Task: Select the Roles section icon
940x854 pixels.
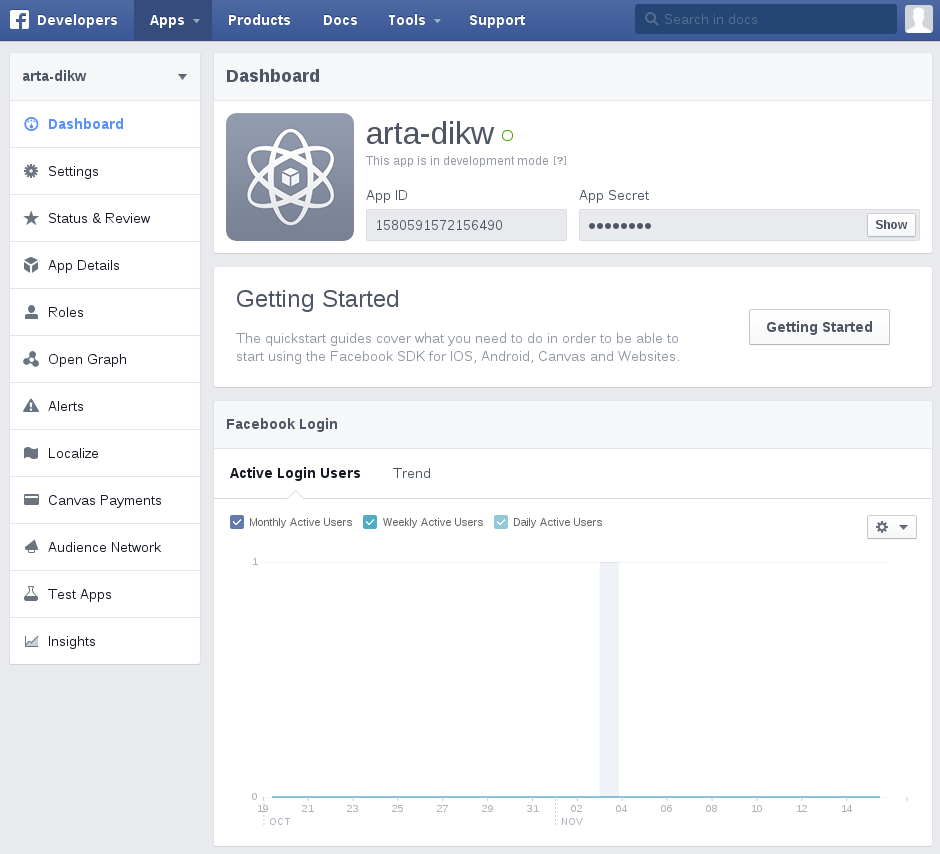Action: pos(31,312)
